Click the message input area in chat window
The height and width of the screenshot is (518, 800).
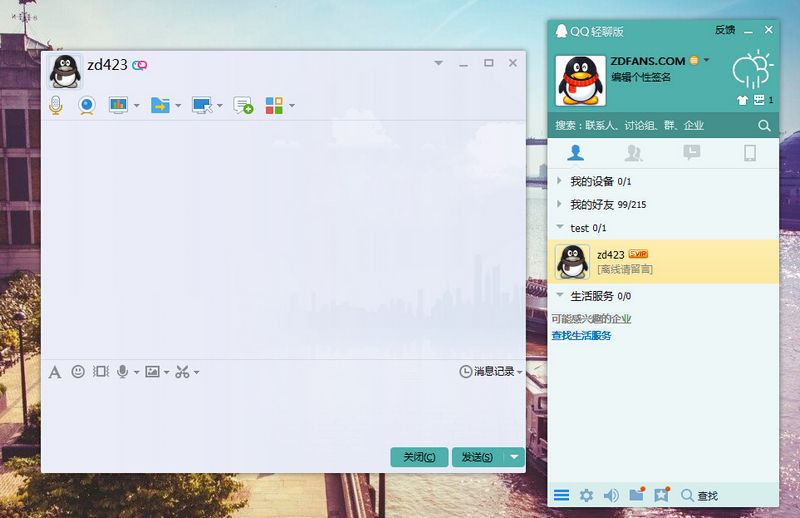coord(283,413)
